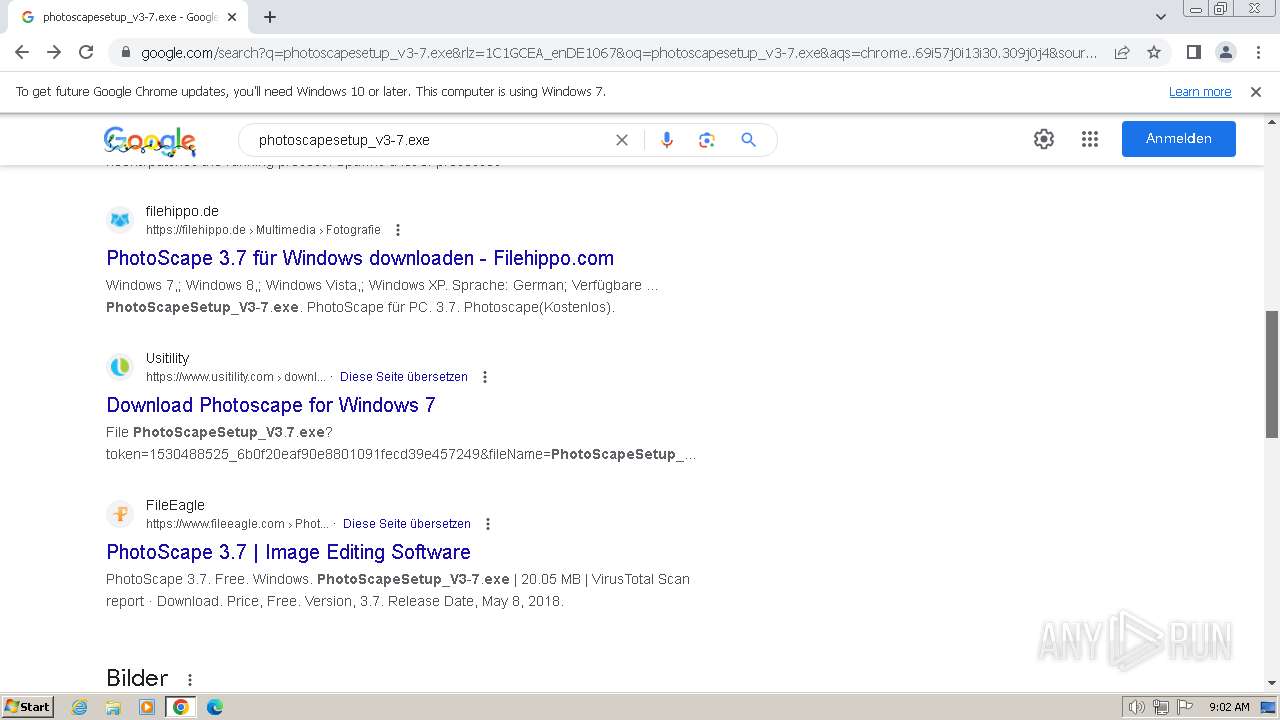1280x720 pixels.
Task: View site information lock icon
Action: point(125,53)
